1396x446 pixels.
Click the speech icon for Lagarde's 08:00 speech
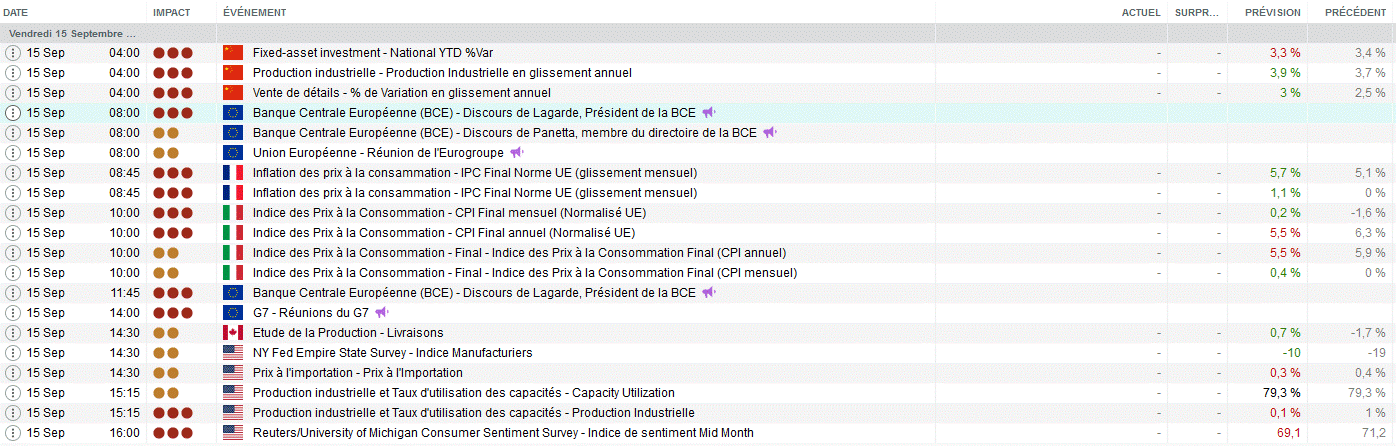coord(708,112)
